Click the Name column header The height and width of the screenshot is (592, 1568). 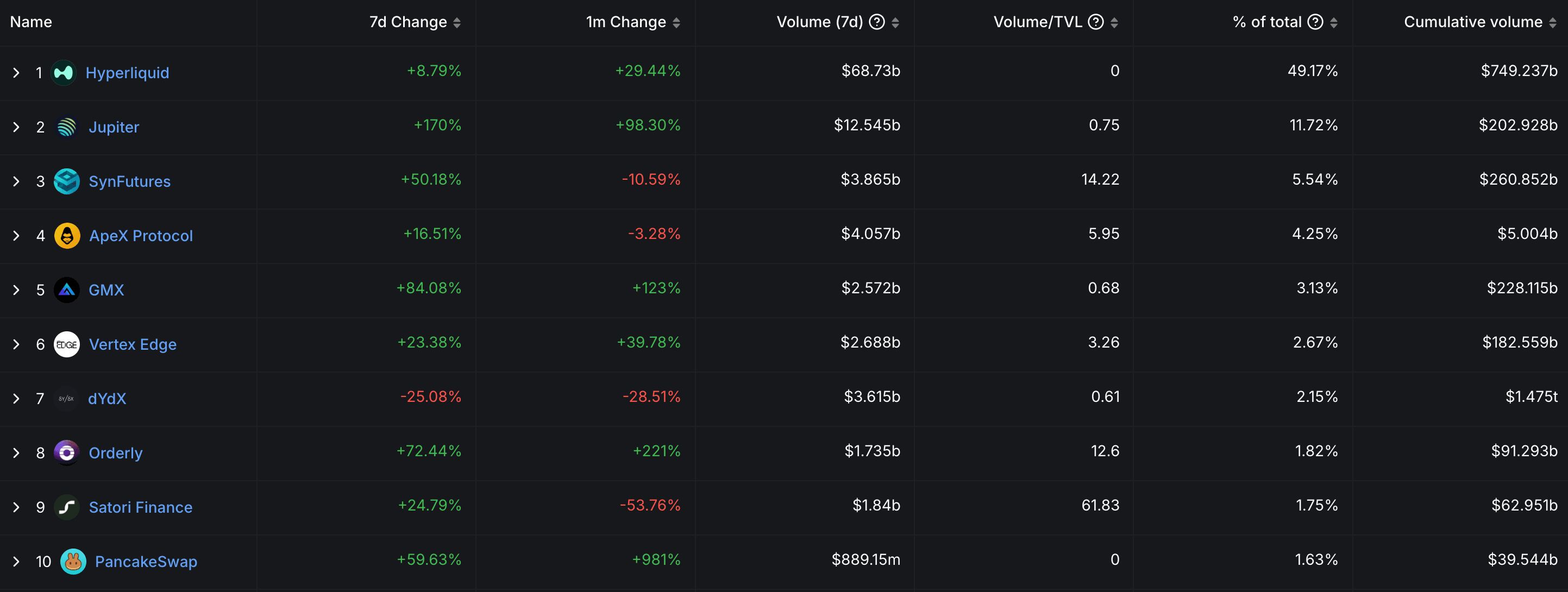point(31,22)
